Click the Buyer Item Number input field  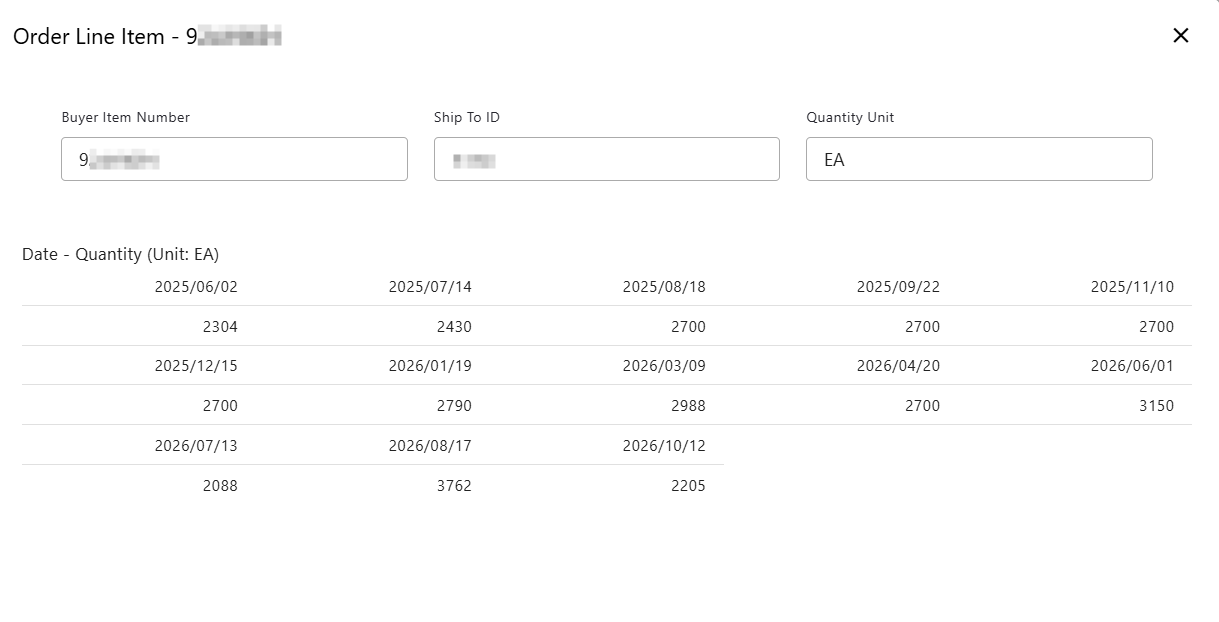(x=234, y=159)
